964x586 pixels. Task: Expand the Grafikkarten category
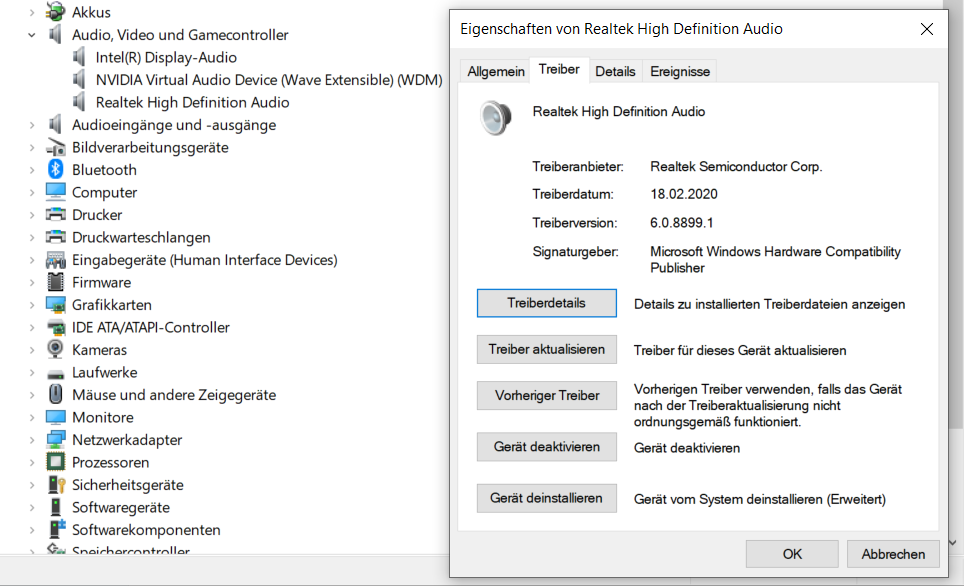32,305
